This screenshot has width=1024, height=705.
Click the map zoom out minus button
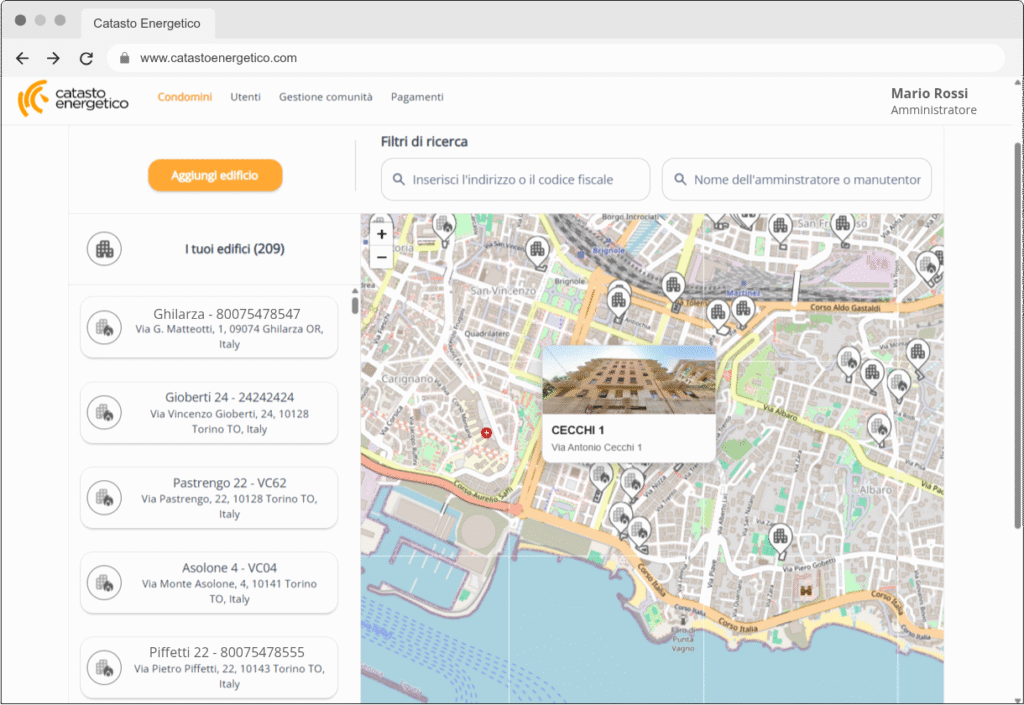tap(381, 257)
